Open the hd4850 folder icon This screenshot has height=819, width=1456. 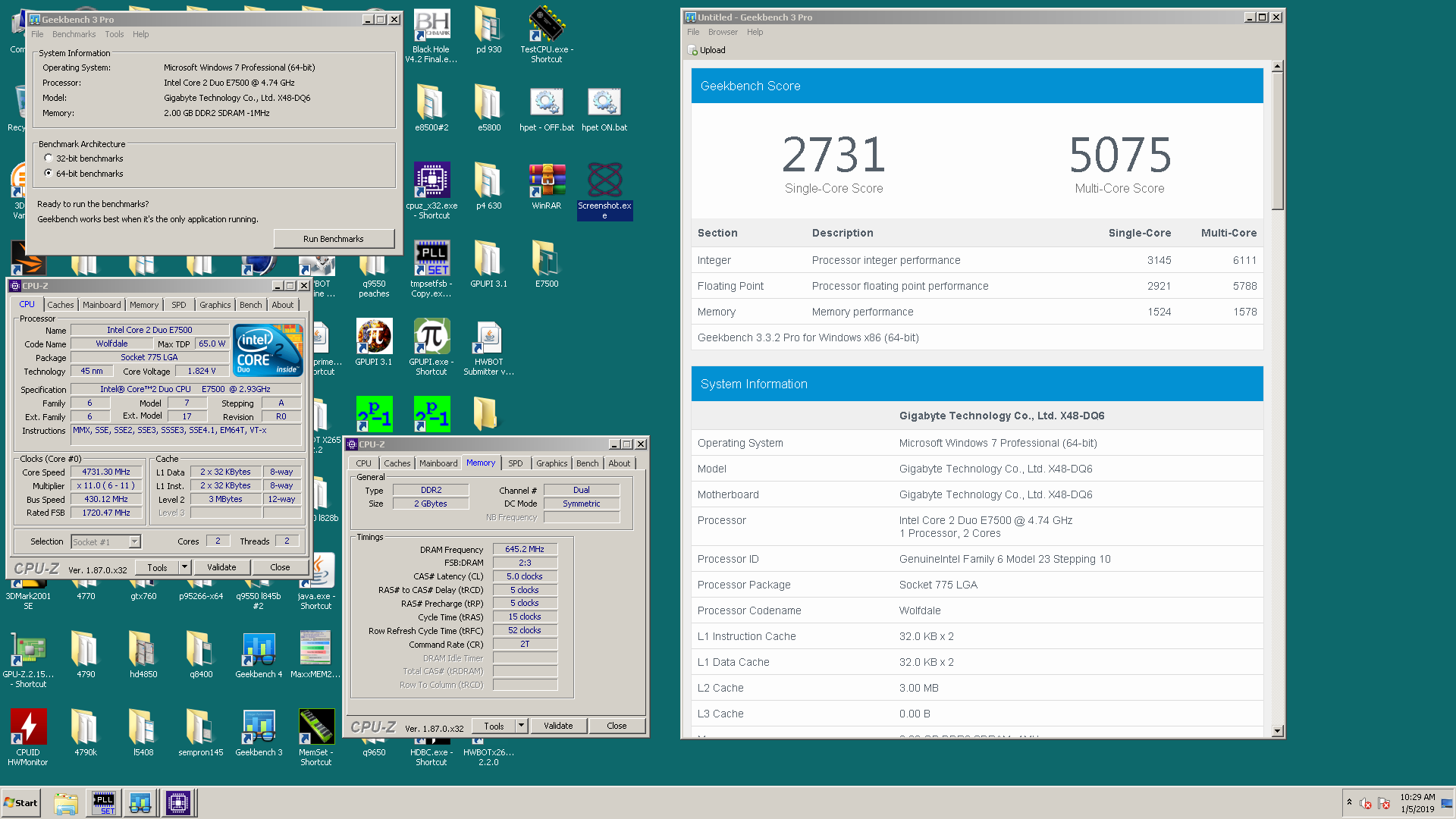[143, 655]
